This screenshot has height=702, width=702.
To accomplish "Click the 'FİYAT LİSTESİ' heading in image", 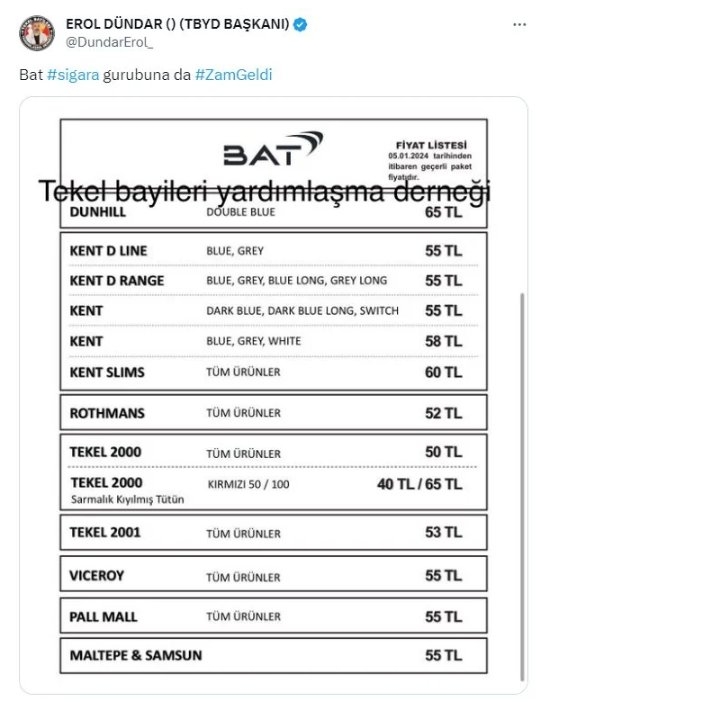I will coord(427,146).
